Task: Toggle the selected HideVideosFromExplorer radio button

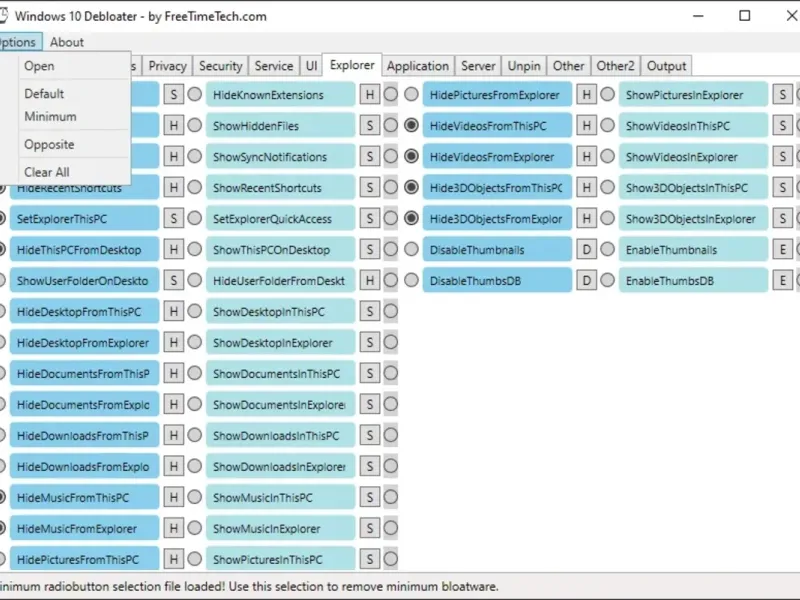Action: pyautogui.click(x=411, y=156)
